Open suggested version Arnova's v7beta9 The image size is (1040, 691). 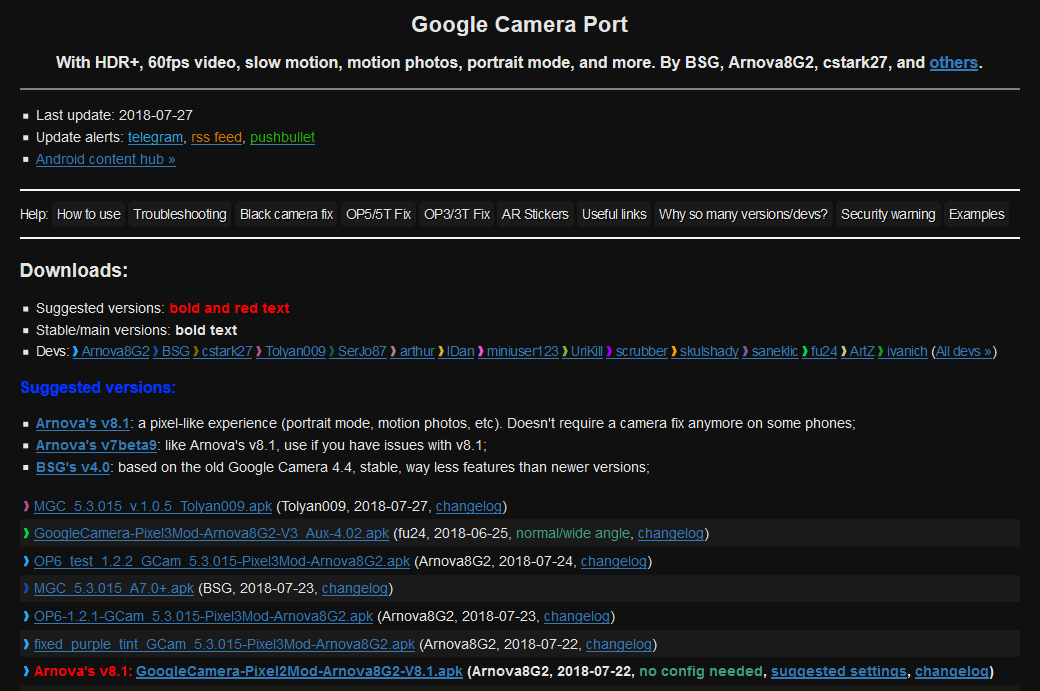click(96, 445)
